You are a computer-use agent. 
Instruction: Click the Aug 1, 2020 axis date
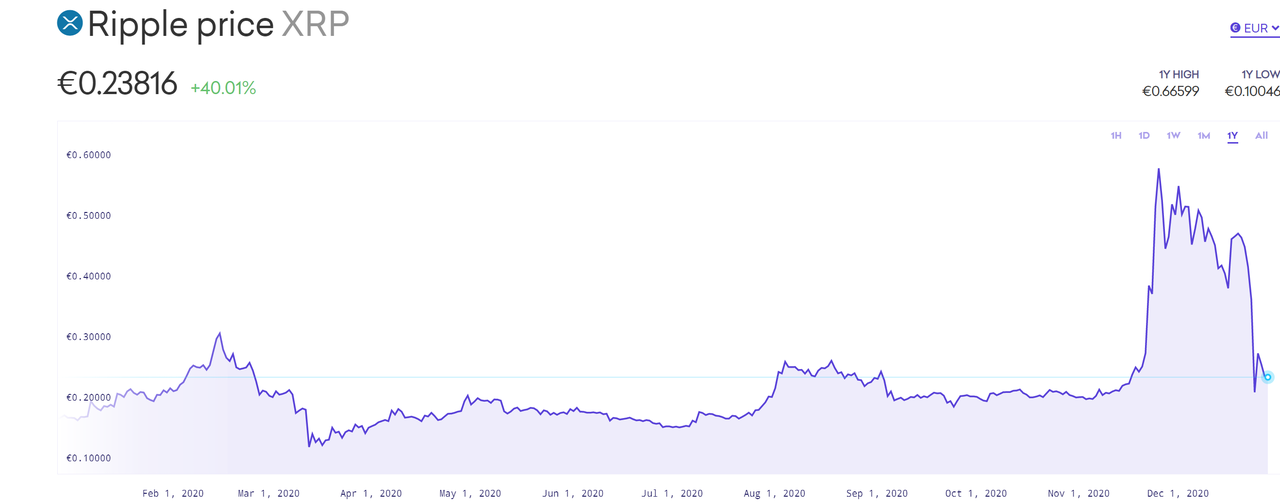[774, 493]
